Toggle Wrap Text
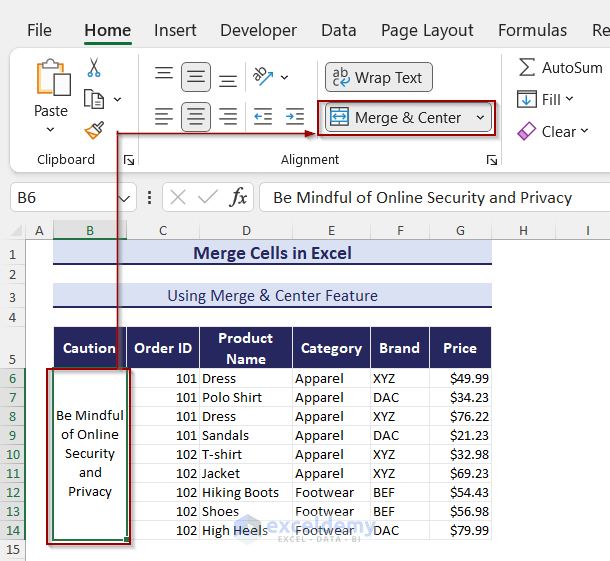Screen dimensions: 610x561 (379, 77)
